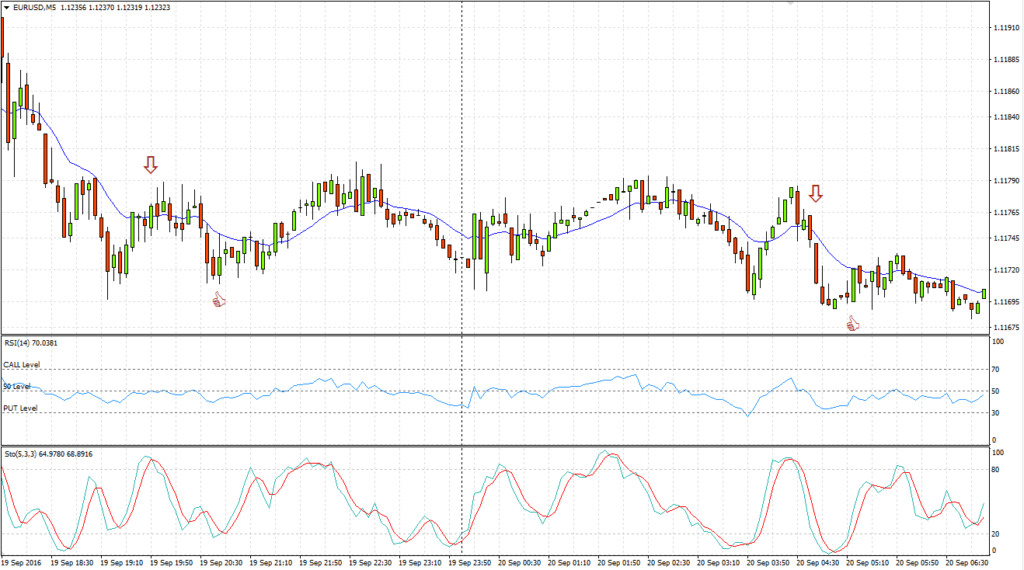The image size is (1024, 570).
Task: Click the CALL Level text label
Action: click(x=22, y=365)
